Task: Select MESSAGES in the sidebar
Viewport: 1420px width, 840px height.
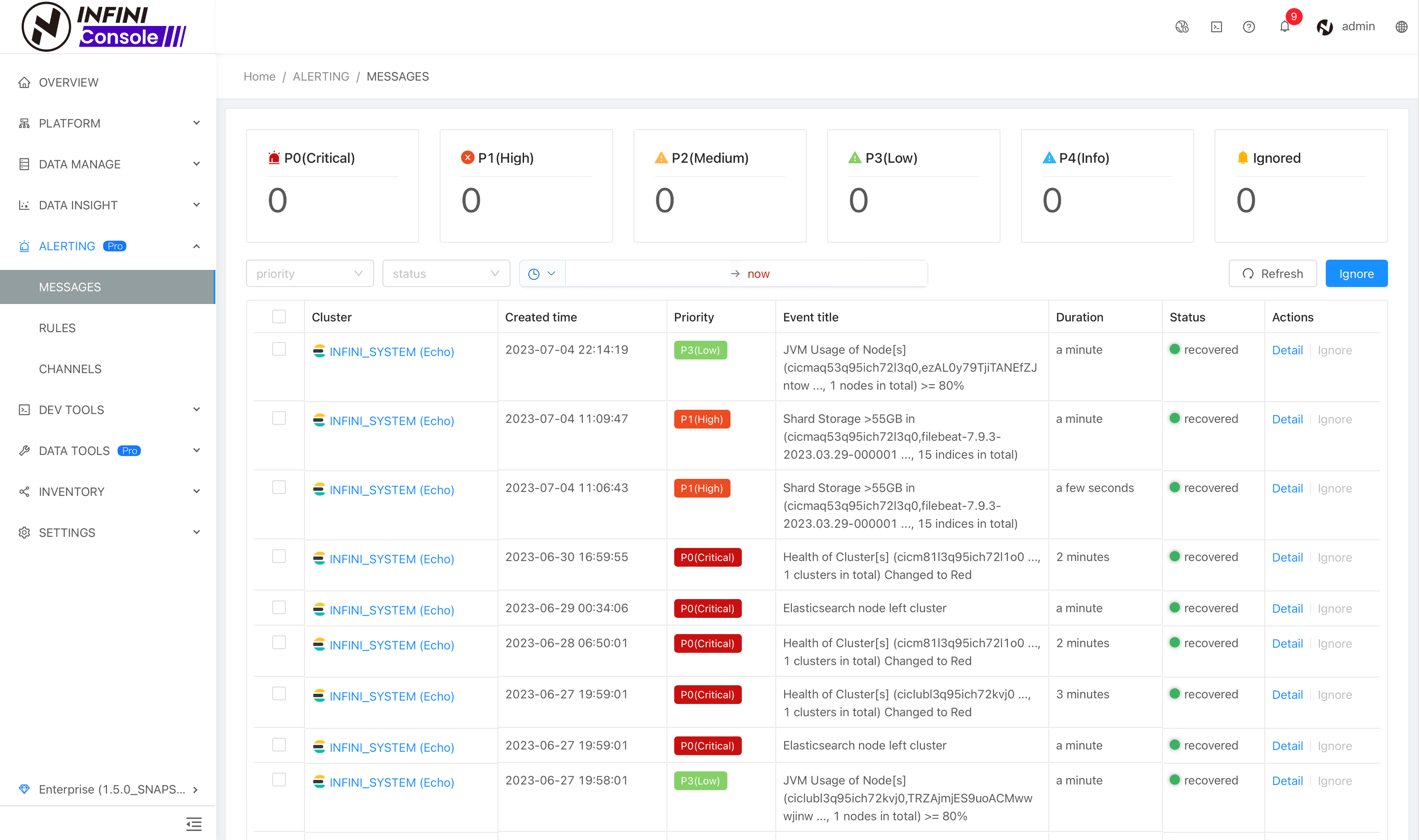Action: 107,287
